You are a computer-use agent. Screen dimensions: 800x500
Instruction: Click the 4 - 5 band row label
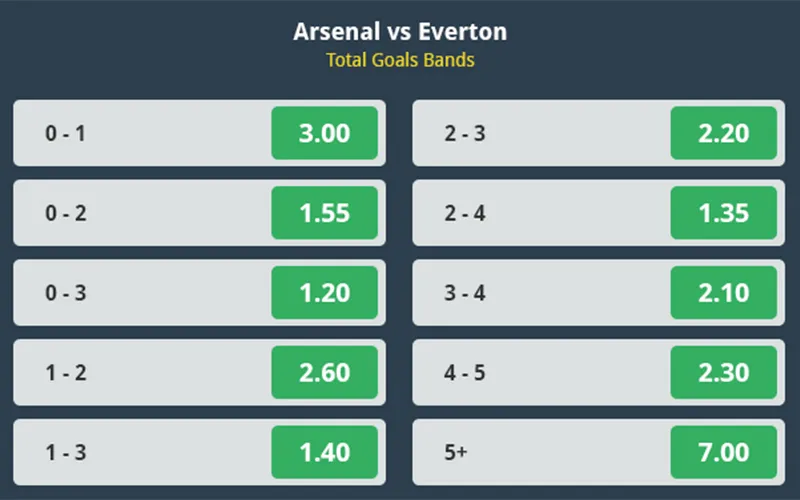[x=465, y=373]
